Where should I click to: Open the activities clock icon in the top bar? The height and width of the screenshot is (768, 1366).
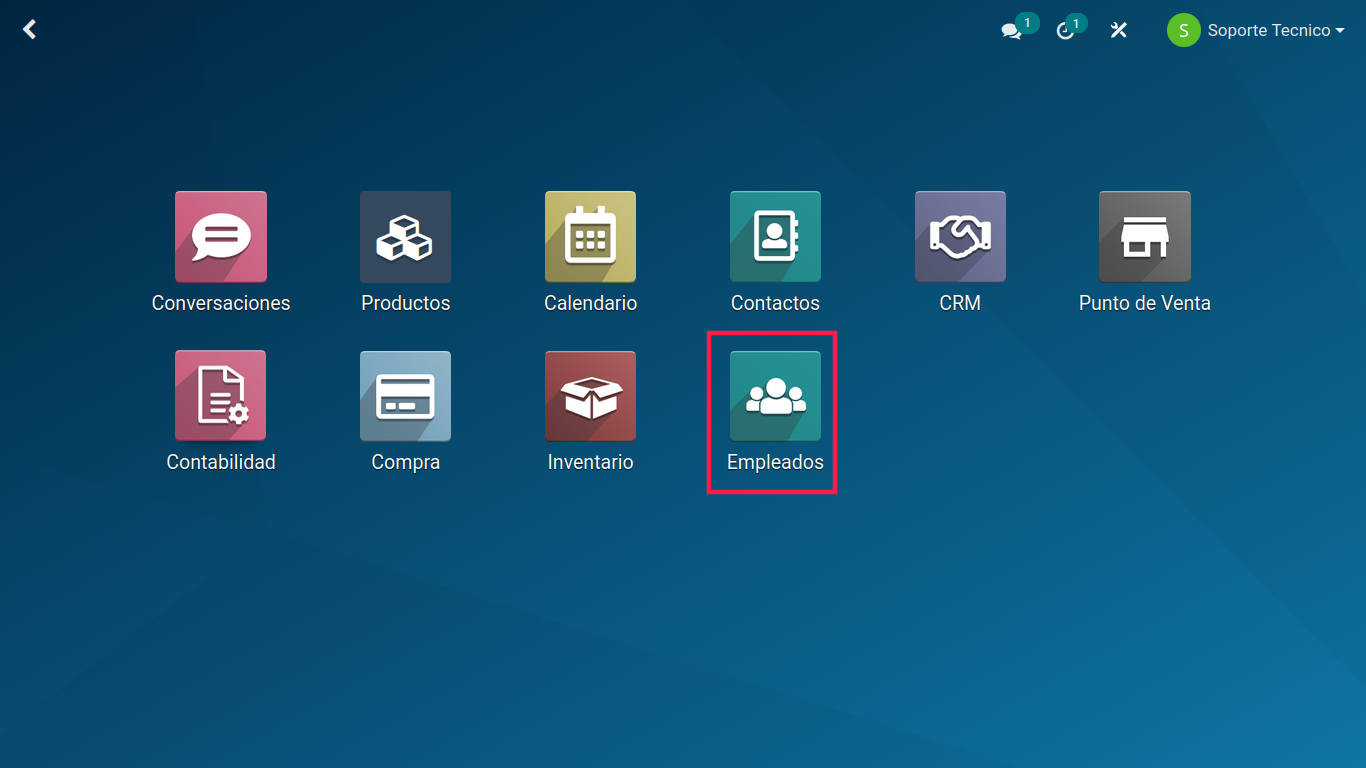[1065, 31]
